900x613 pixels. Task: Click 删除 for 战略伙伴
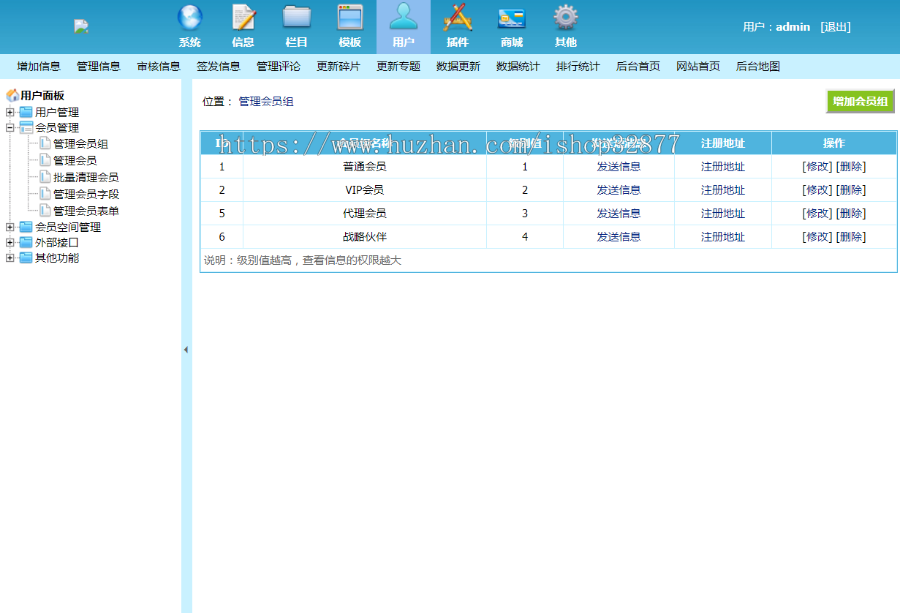(851, 237)
